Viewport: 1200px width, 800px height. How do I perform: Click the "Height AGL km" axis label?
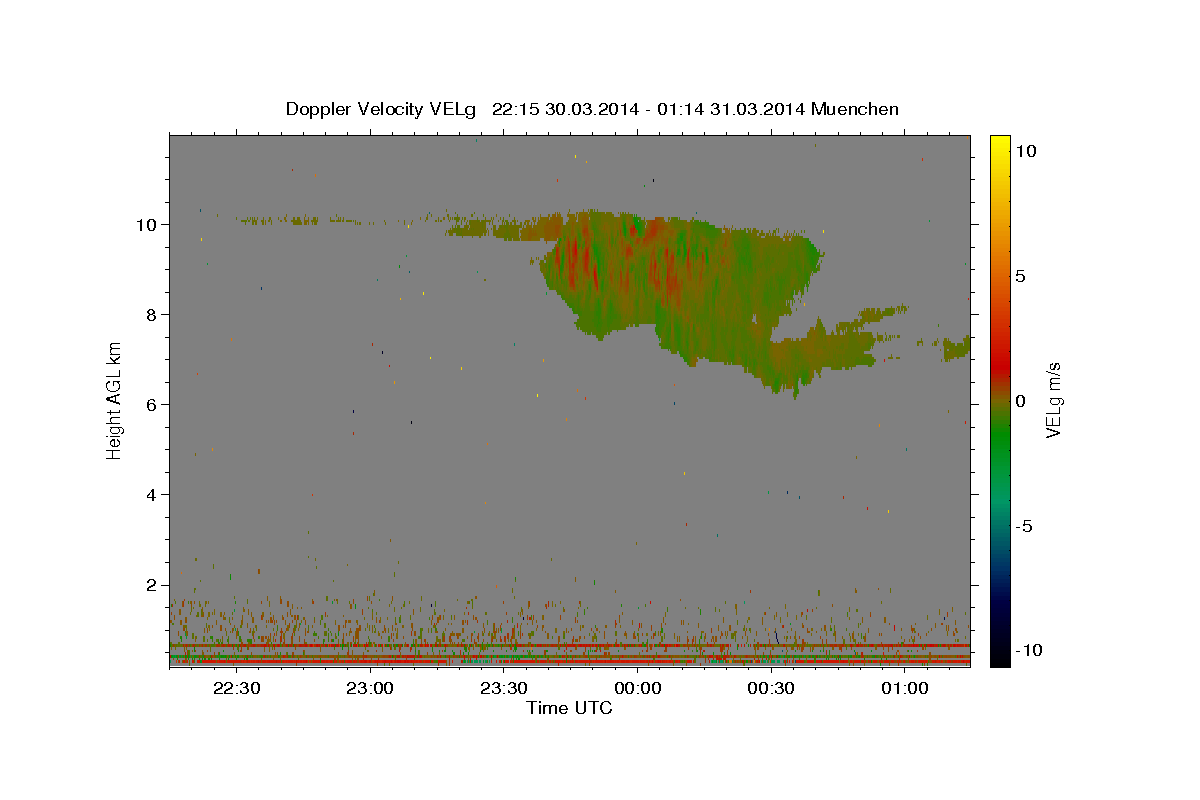pyautogui.click(x=115, y=400)
